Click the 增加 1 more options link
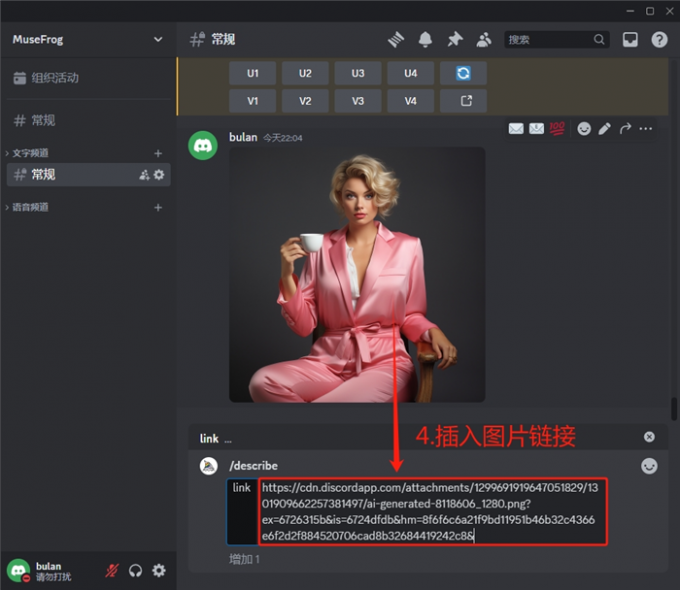The image size is (680, 590). point(244,560)
